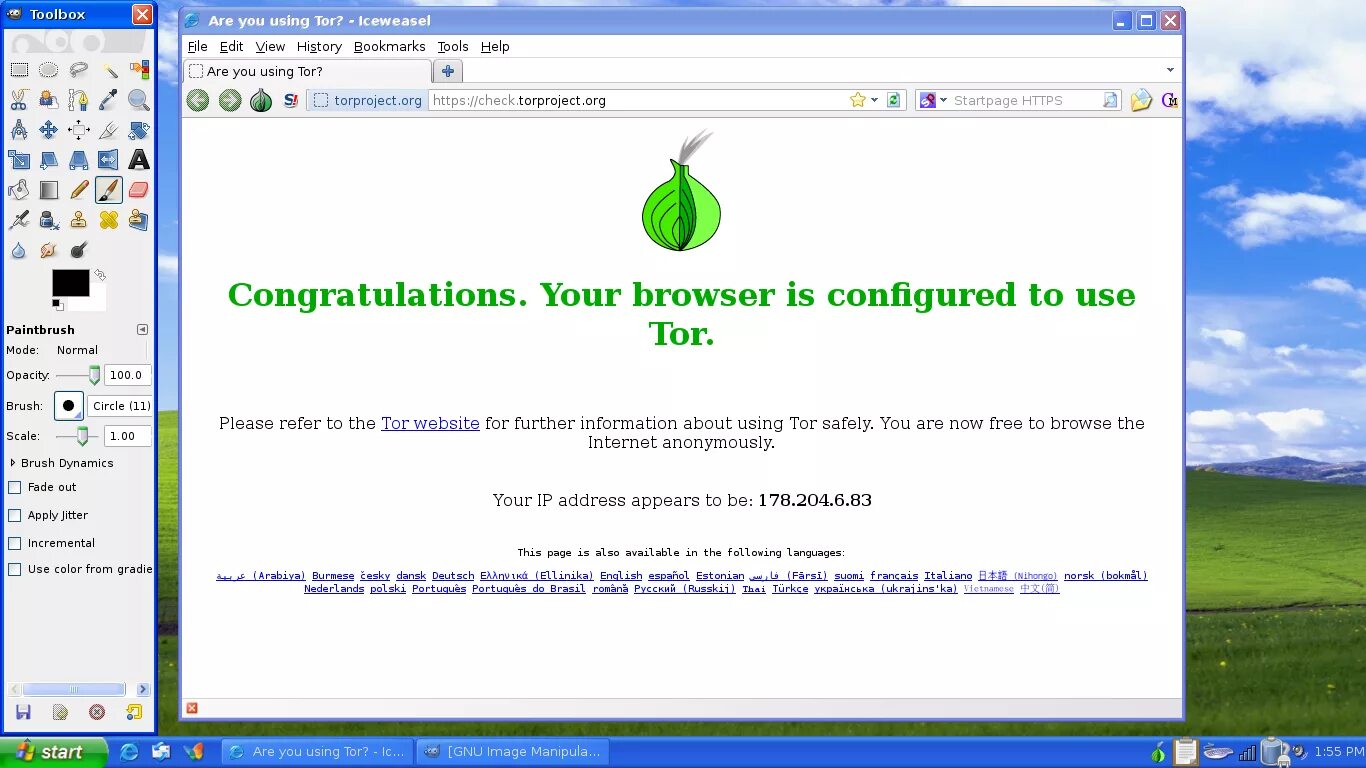Open the paintbrush Mode dropdown
This screenshot has width=1366, height=768.
click(98, 350)
